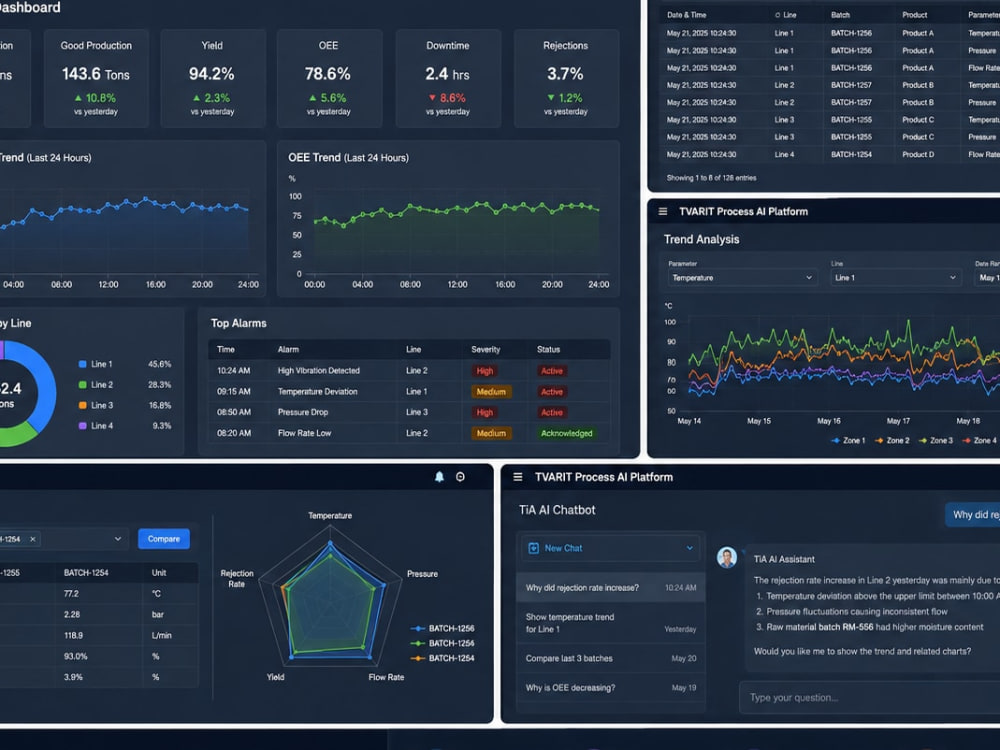Viewport: 1000px width, 750px height.
Task: Click the Temperature axis label on radar chart
Action: click(330, 515)
